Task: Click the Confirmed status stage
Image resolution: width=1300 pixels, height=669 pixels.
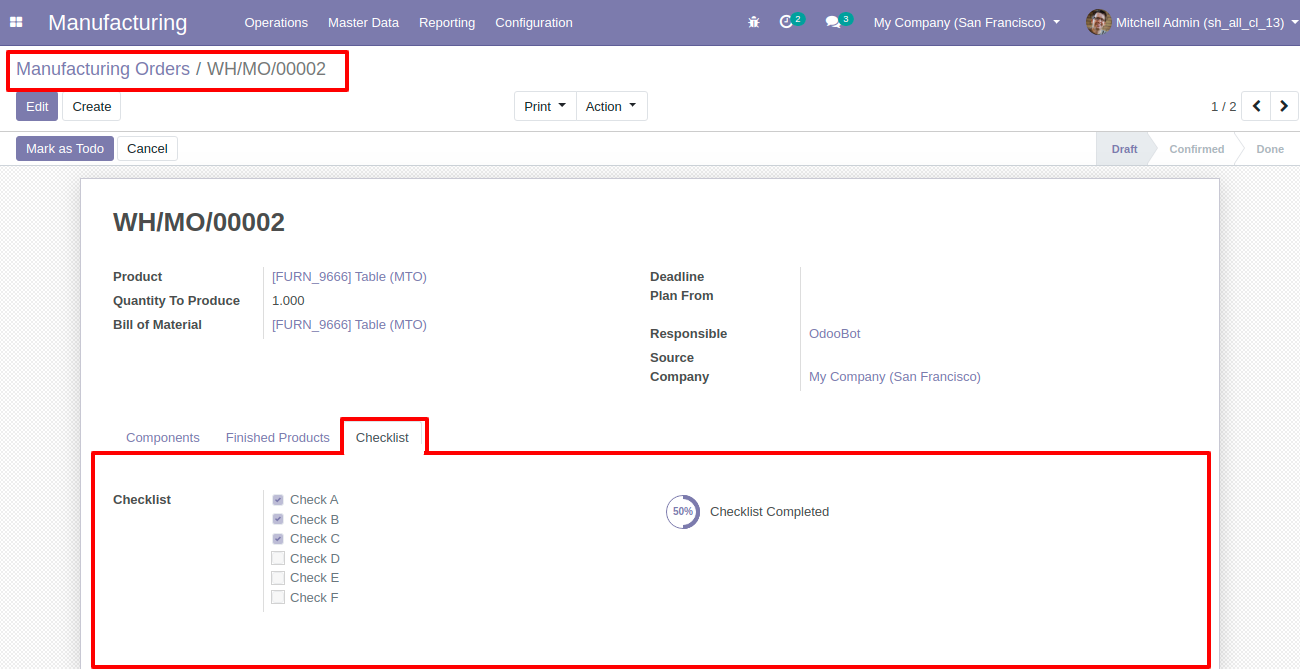Action: pyautogui.click(x=1196, y=149)
